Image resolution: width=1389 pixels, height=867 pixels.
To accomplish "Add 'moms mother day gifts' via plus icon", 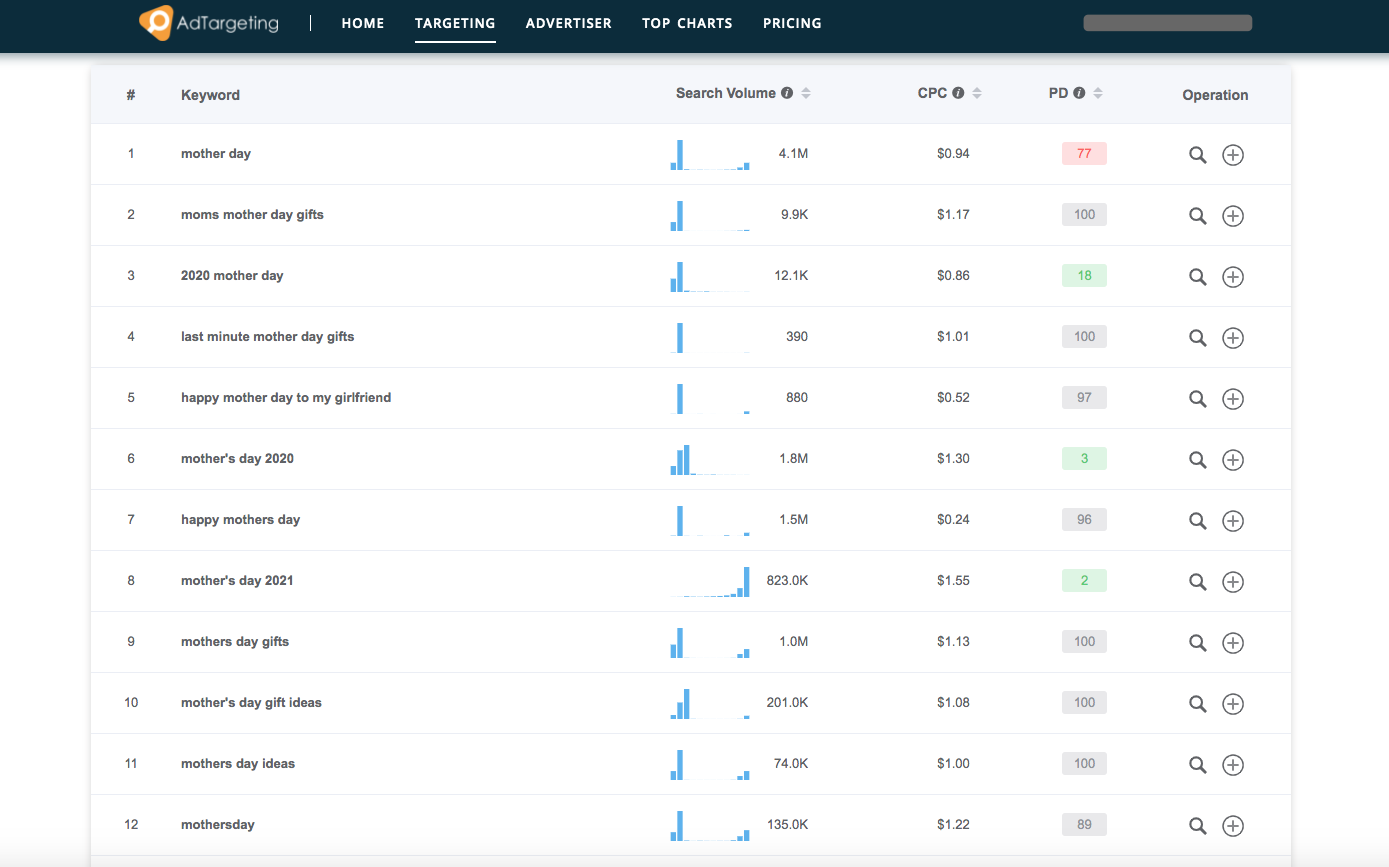I will (1233, 216).
